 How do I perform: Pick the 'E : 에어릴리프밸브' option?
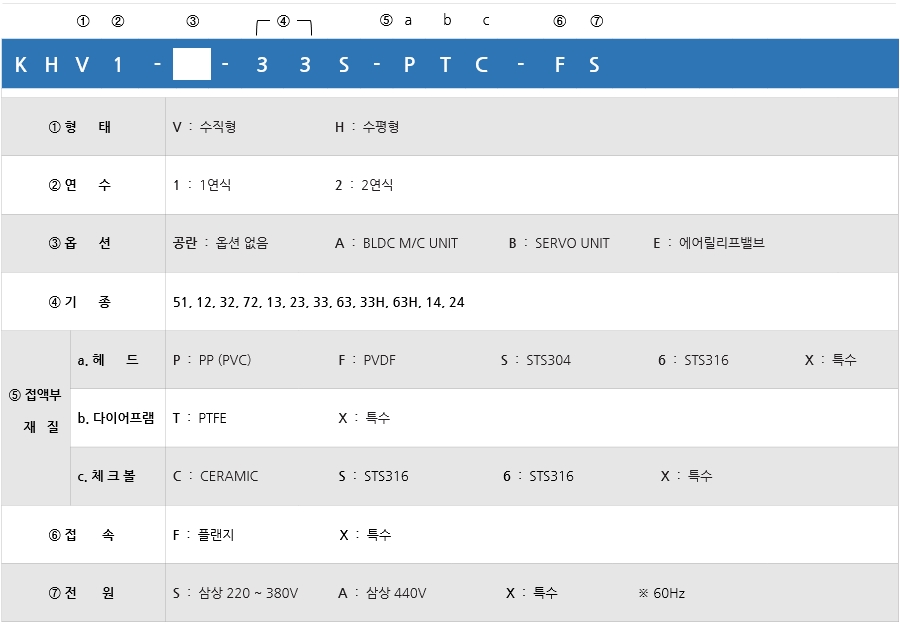708,243
